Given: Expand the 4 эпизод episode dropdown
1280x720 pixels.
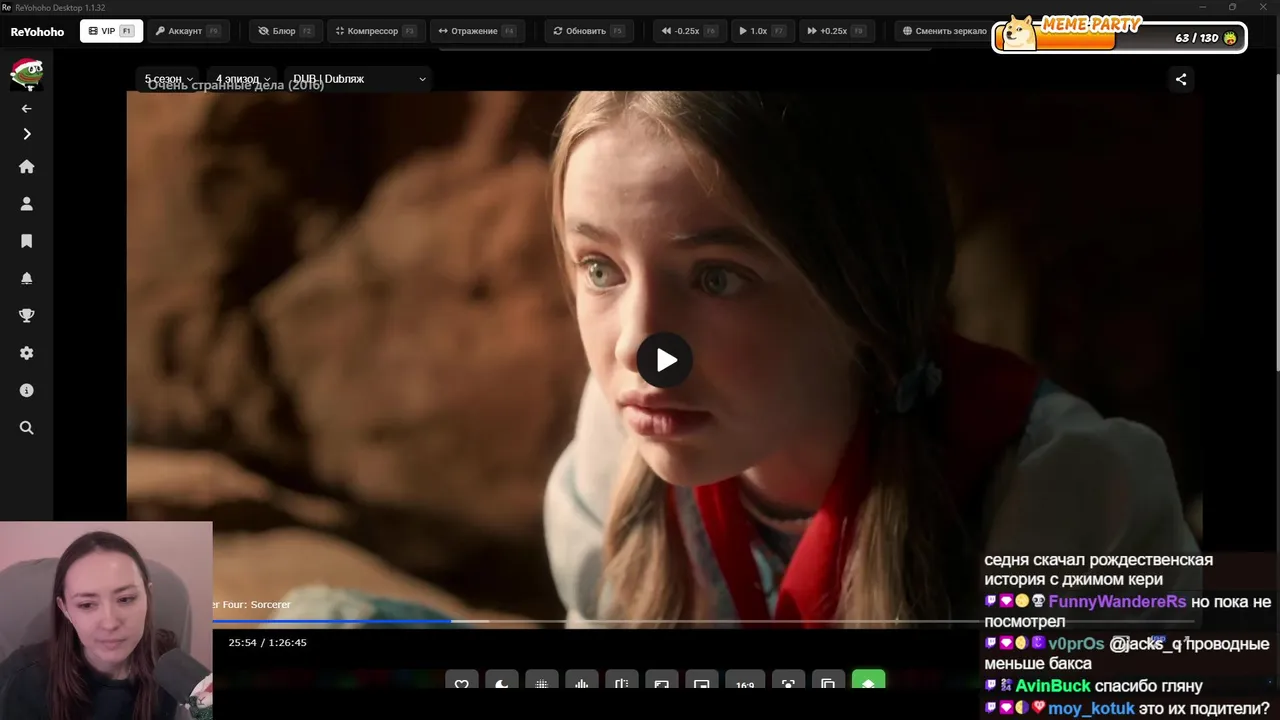Looking at the screenshot, I should tap(243, 79).
